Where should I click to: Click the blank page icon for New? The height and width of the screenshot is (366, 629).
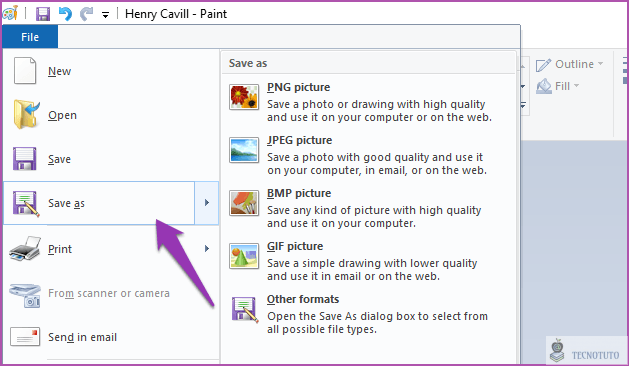pos(25,71)
